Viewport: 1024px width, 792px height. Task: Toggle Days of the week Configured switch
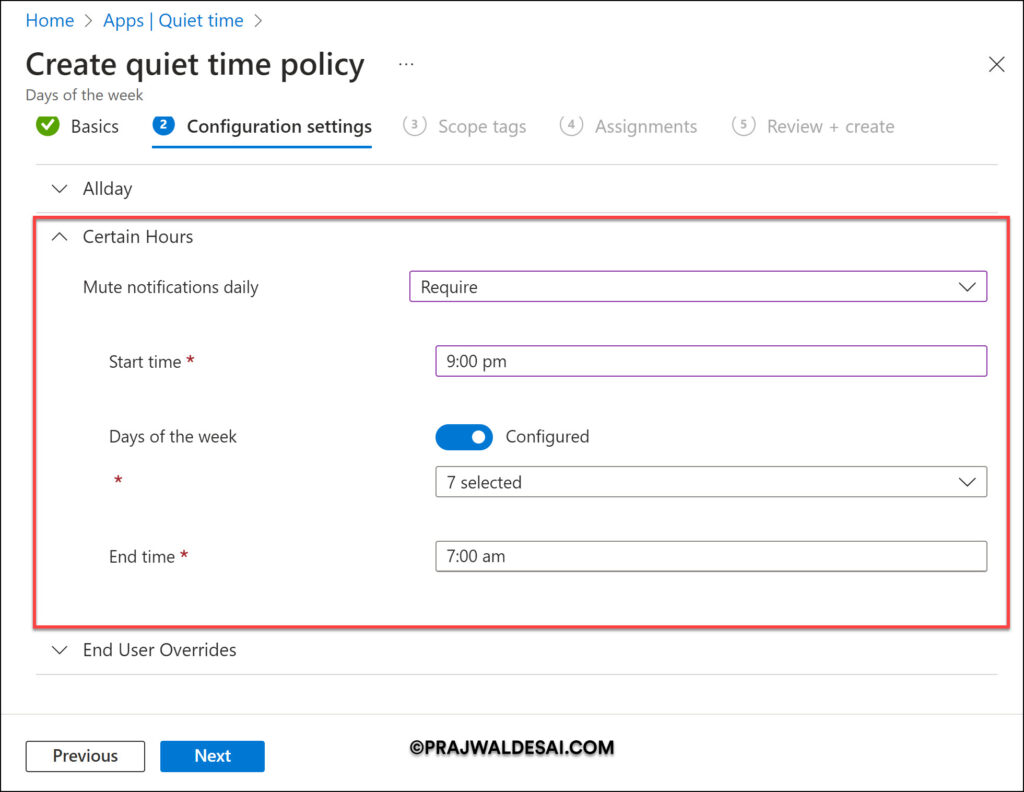point(464,437)
